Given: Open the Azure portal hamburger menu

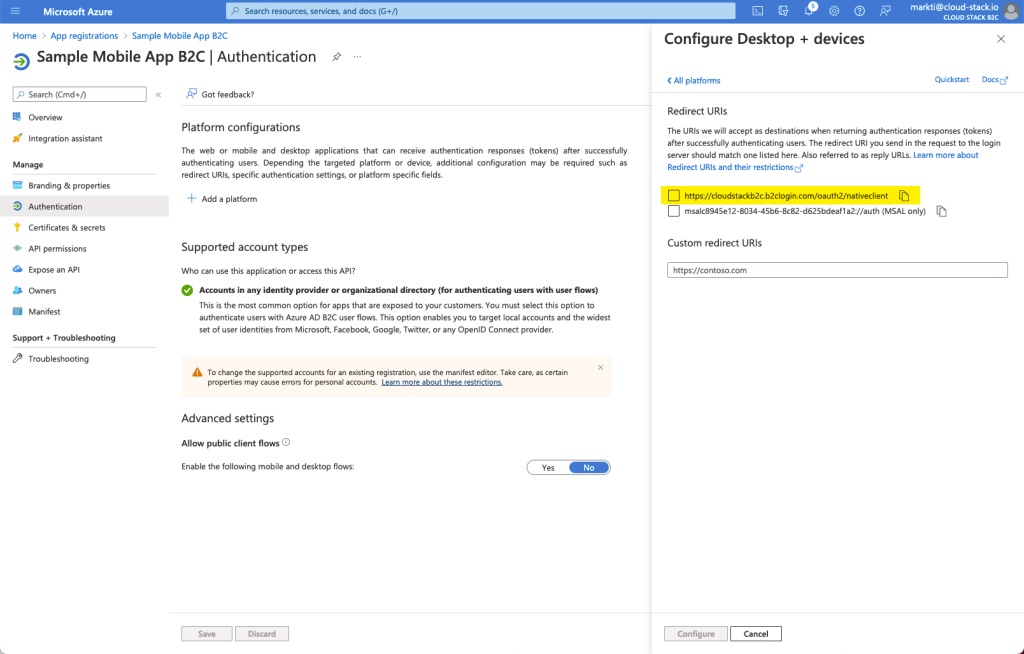Looking at the screenshot, I should click(16, 11).
